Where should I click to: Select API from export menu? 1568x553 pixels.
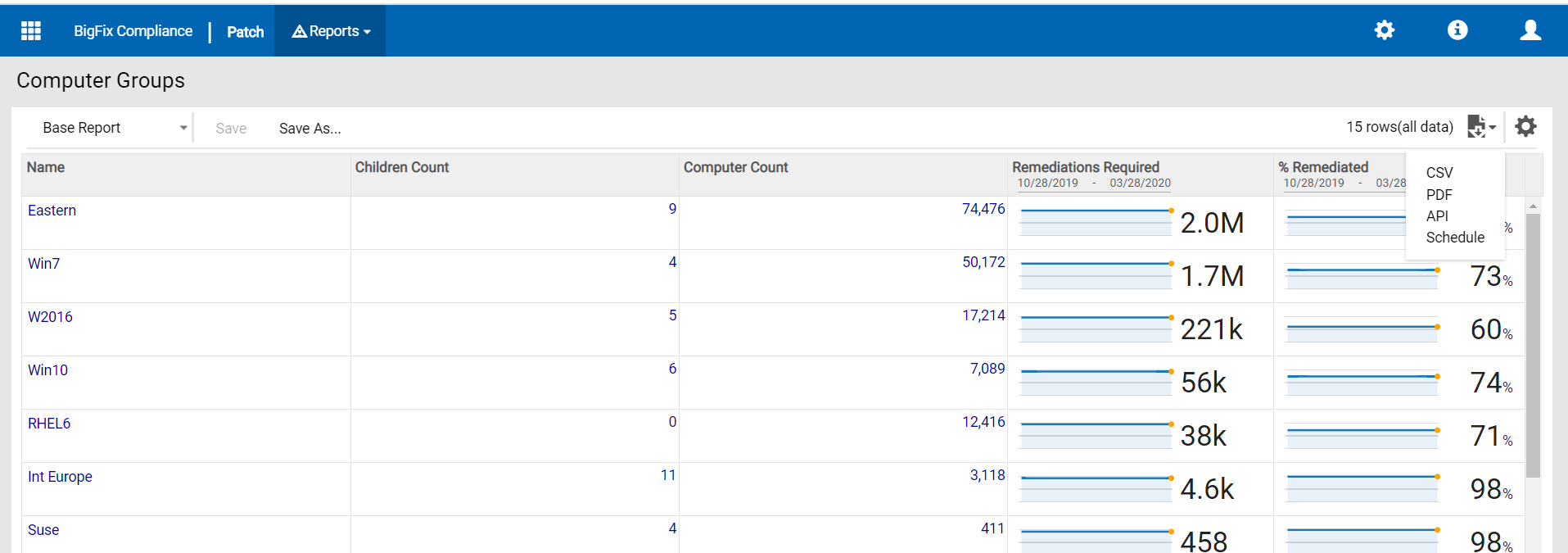point(1437,216)
